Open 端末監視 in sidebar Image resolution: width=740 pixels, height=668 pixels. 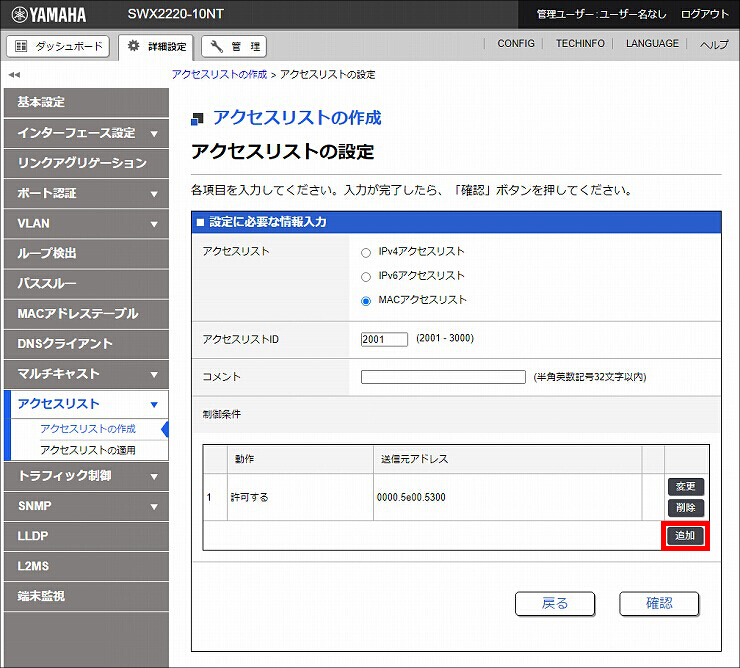[x=86, y=597]
